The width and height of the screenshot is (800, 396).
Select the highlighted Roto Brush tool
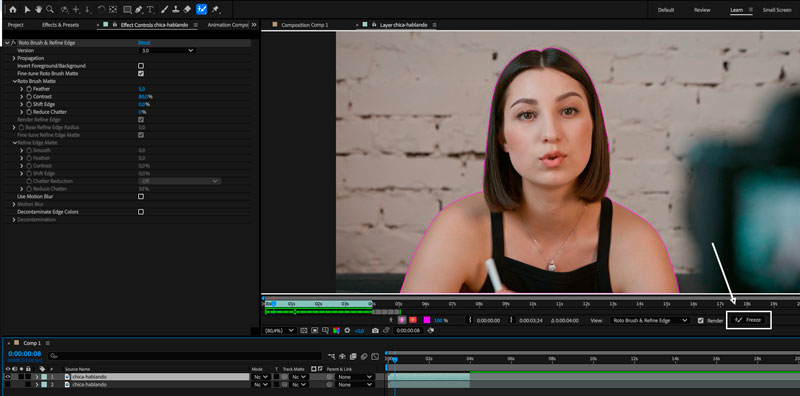202,9
